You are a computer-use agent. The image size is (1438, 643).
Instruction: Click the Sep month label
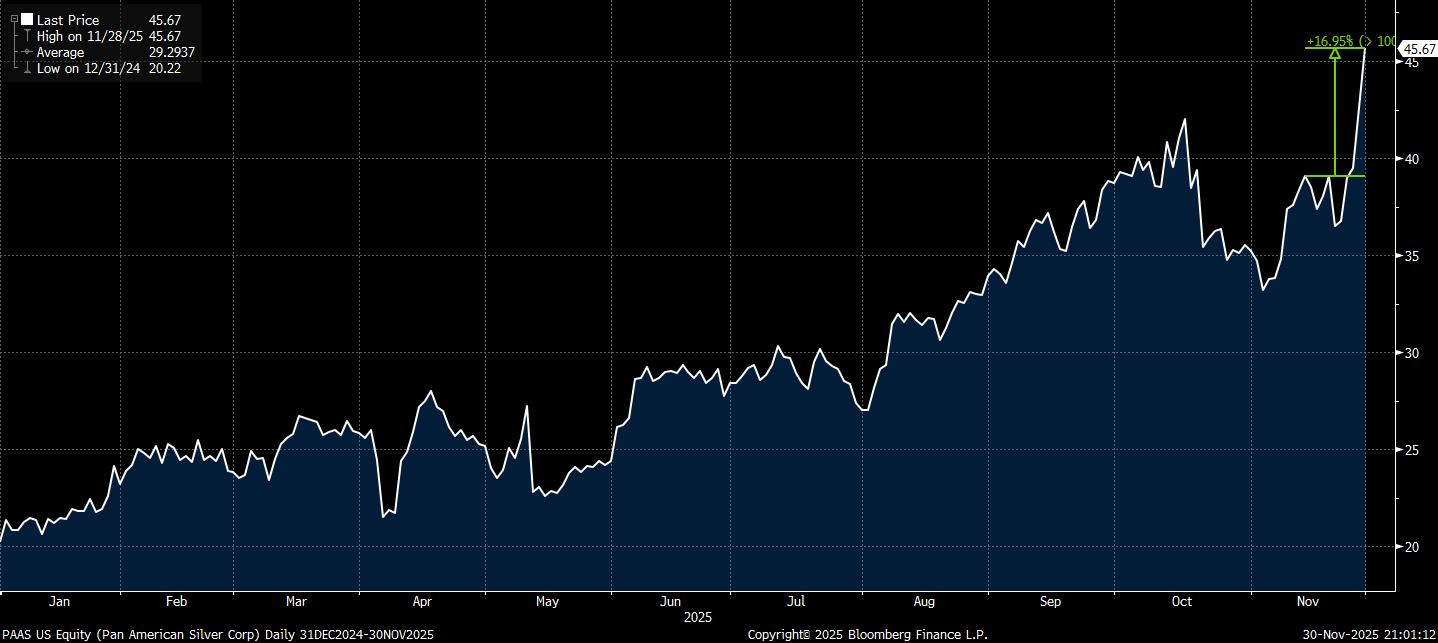point(1050,602)
